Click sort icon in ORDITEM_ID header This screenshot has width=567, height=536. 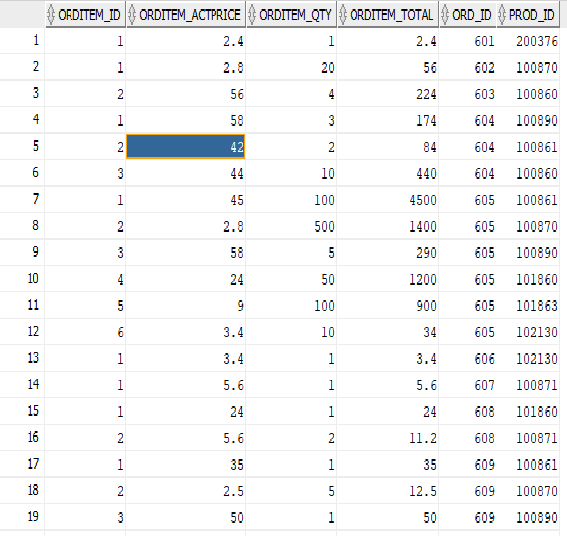(x=51, y=15)
